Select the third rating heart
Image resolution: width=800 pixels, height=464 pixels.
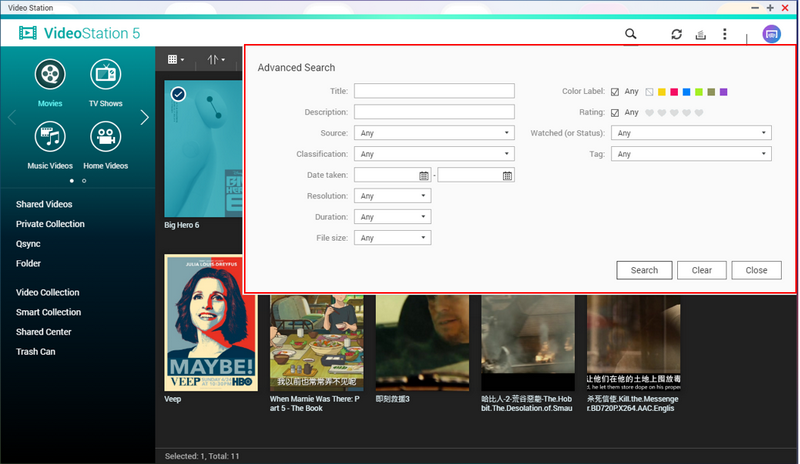[674, 113]
